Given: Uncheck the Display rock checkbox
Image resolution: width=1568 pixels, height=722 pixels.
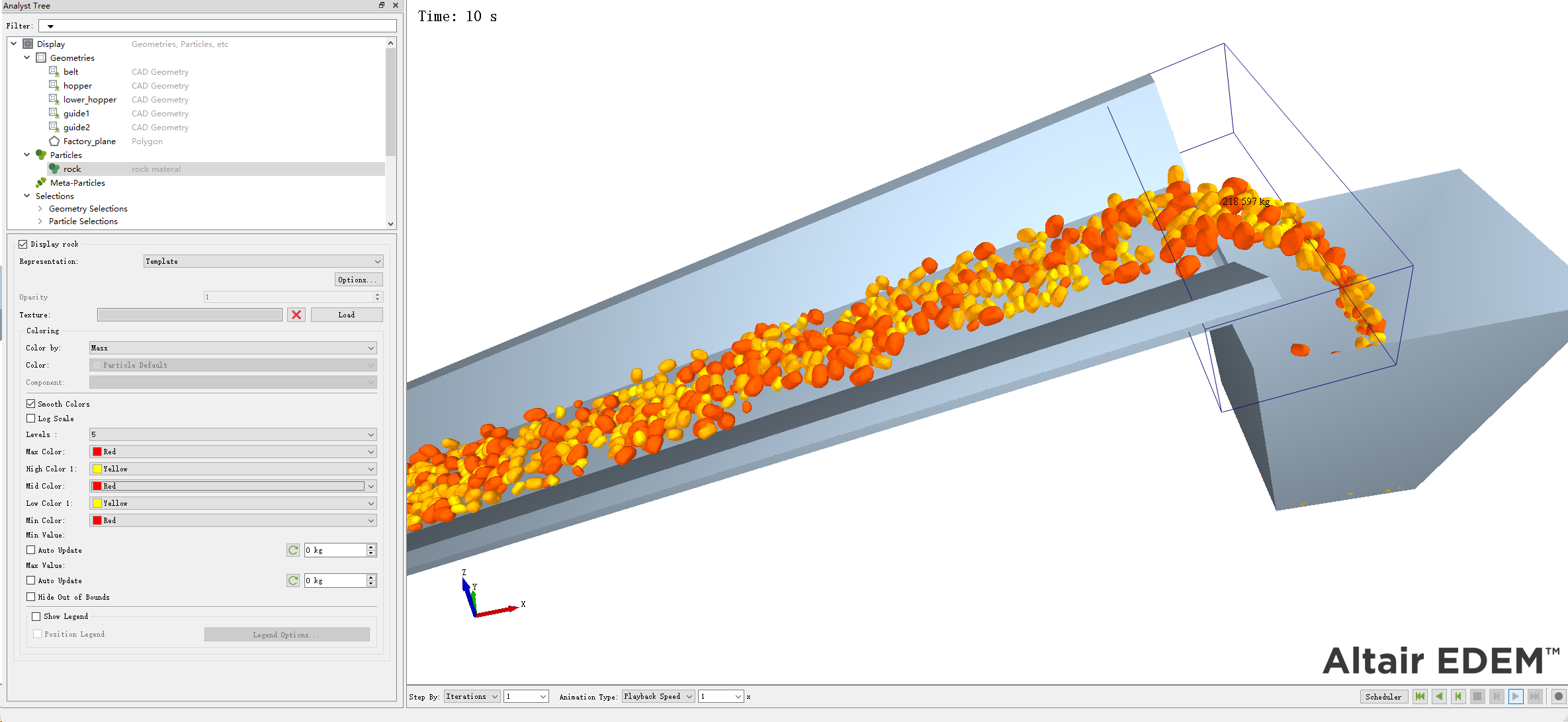Looking at the screenshot, I should pos(23,244).
